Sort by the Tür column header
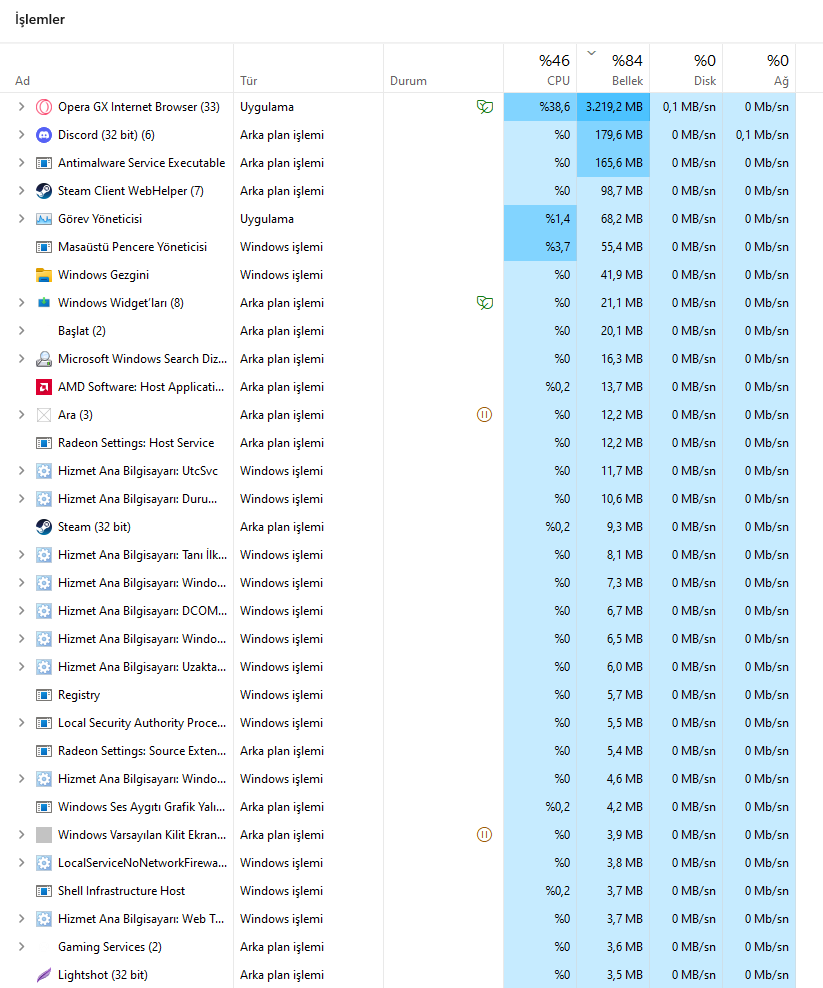 (308, 68)
